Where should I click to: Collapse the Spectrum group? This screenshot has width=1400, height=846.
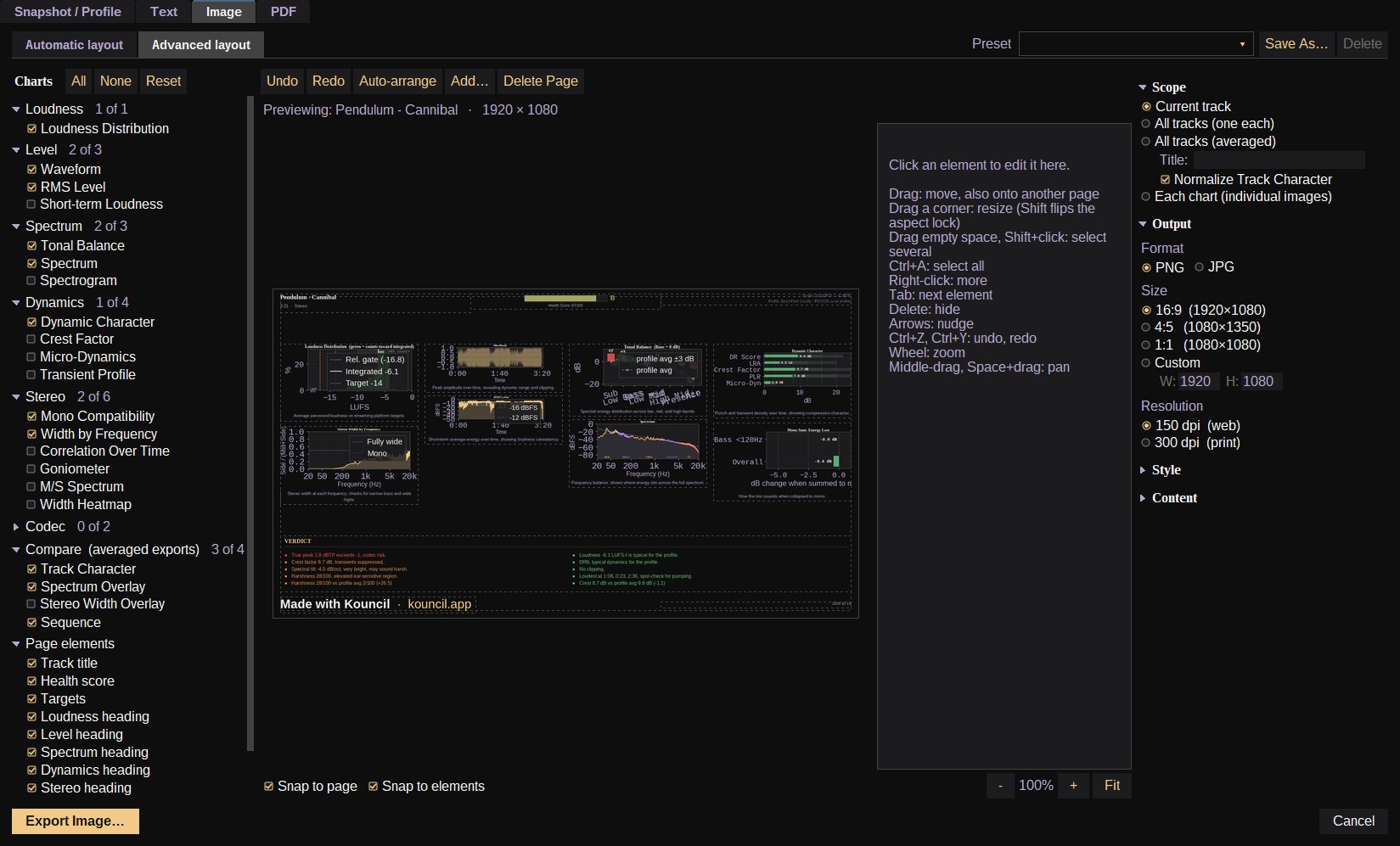pyautogui.click(x=16, y=227)
